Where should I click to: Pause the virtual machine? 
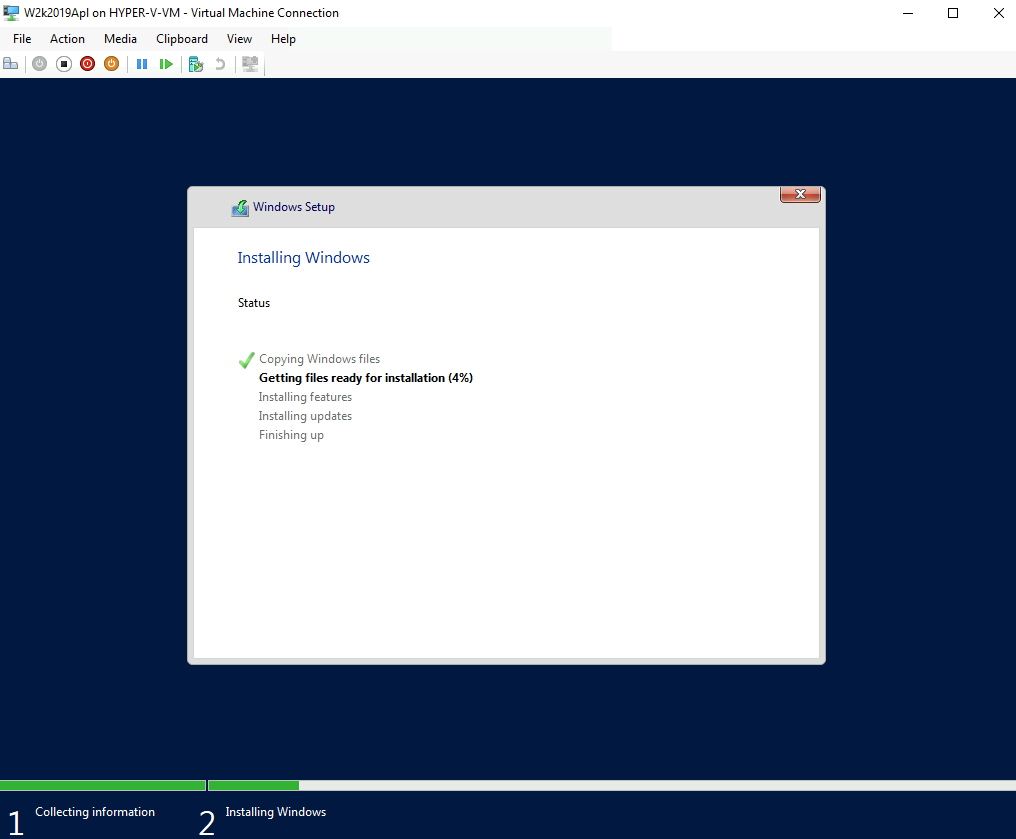coord(142,63)
